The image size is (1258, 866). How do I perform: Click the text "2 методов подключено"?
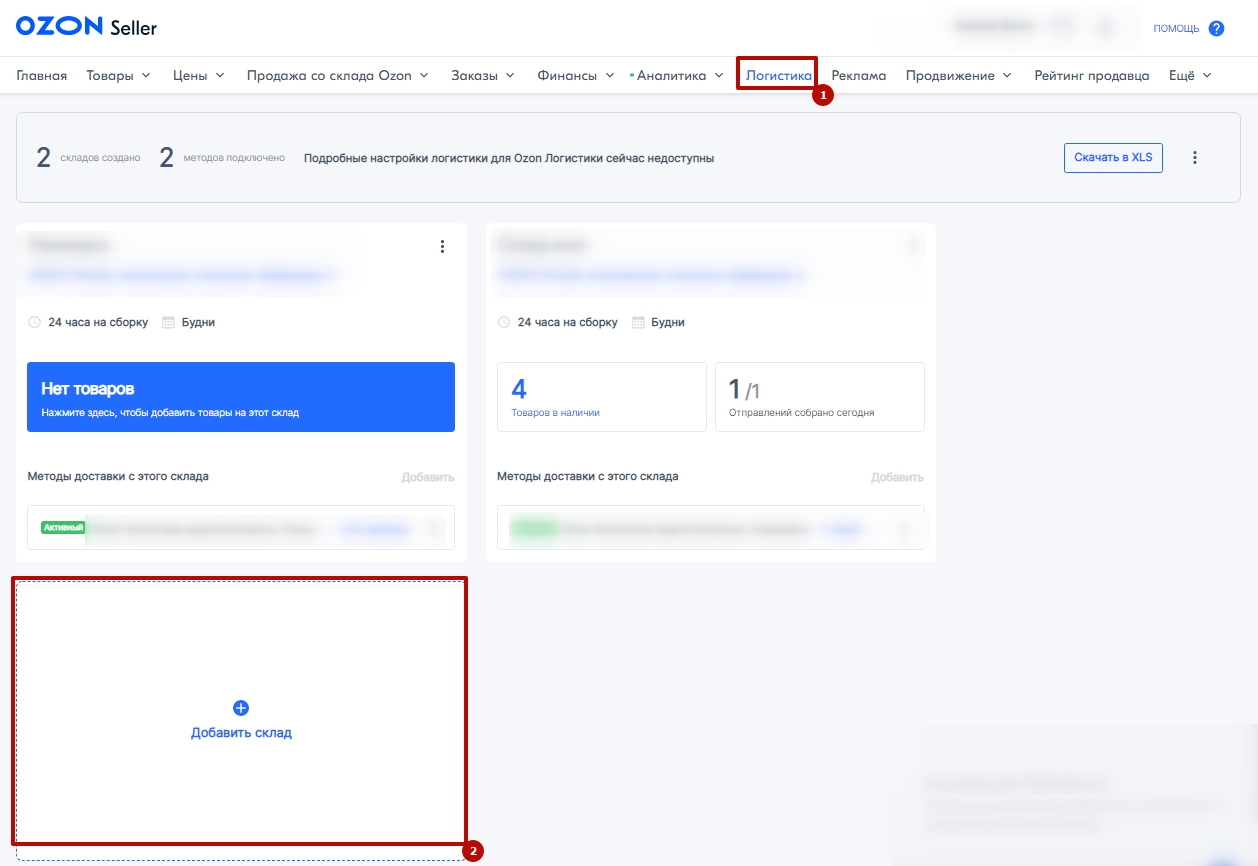pos(222,158)
